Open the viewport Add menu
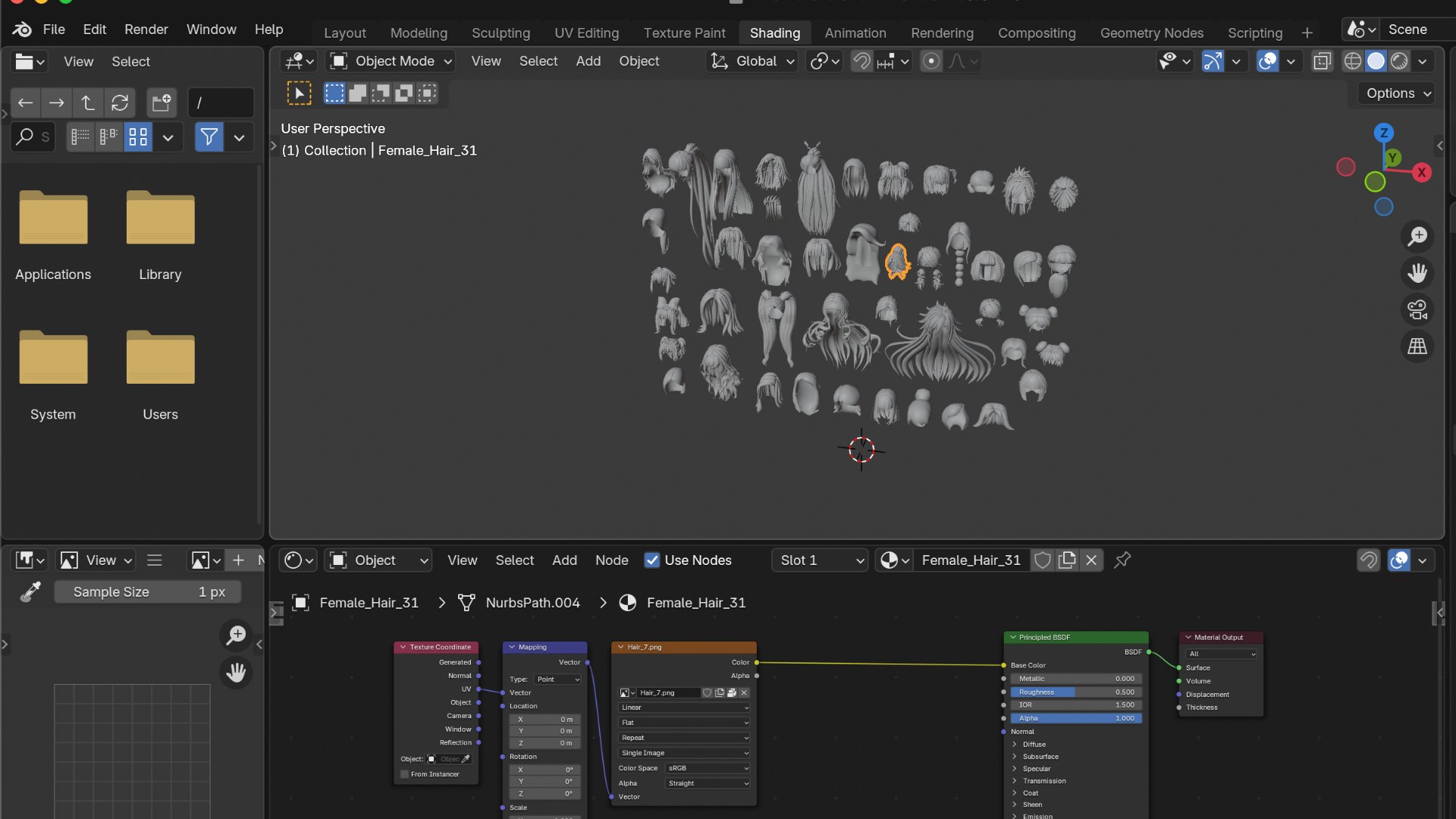The height and width of the screenshot is (819, 1456). point(588,61)
